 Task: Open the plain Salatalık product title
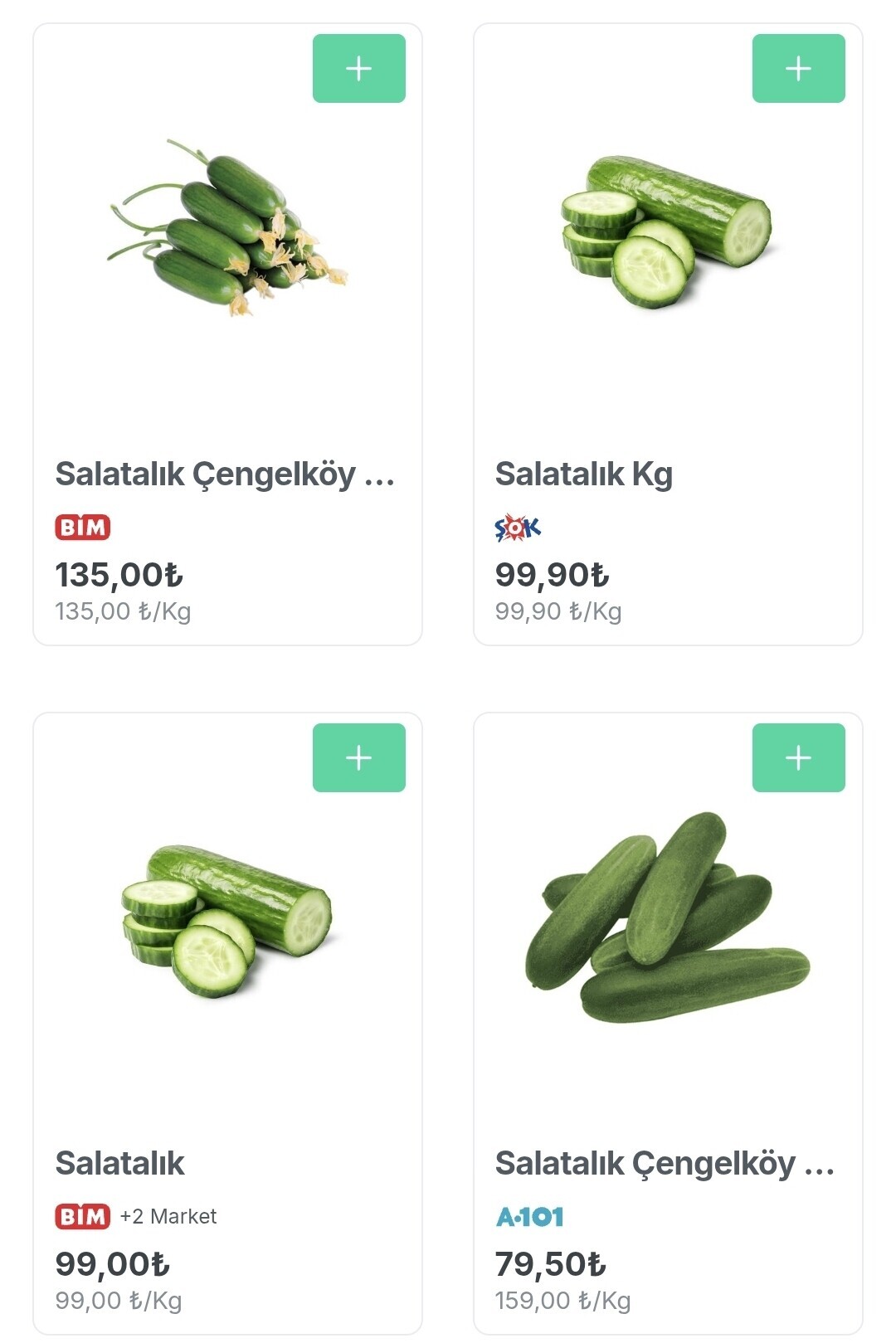point(120,1164)
